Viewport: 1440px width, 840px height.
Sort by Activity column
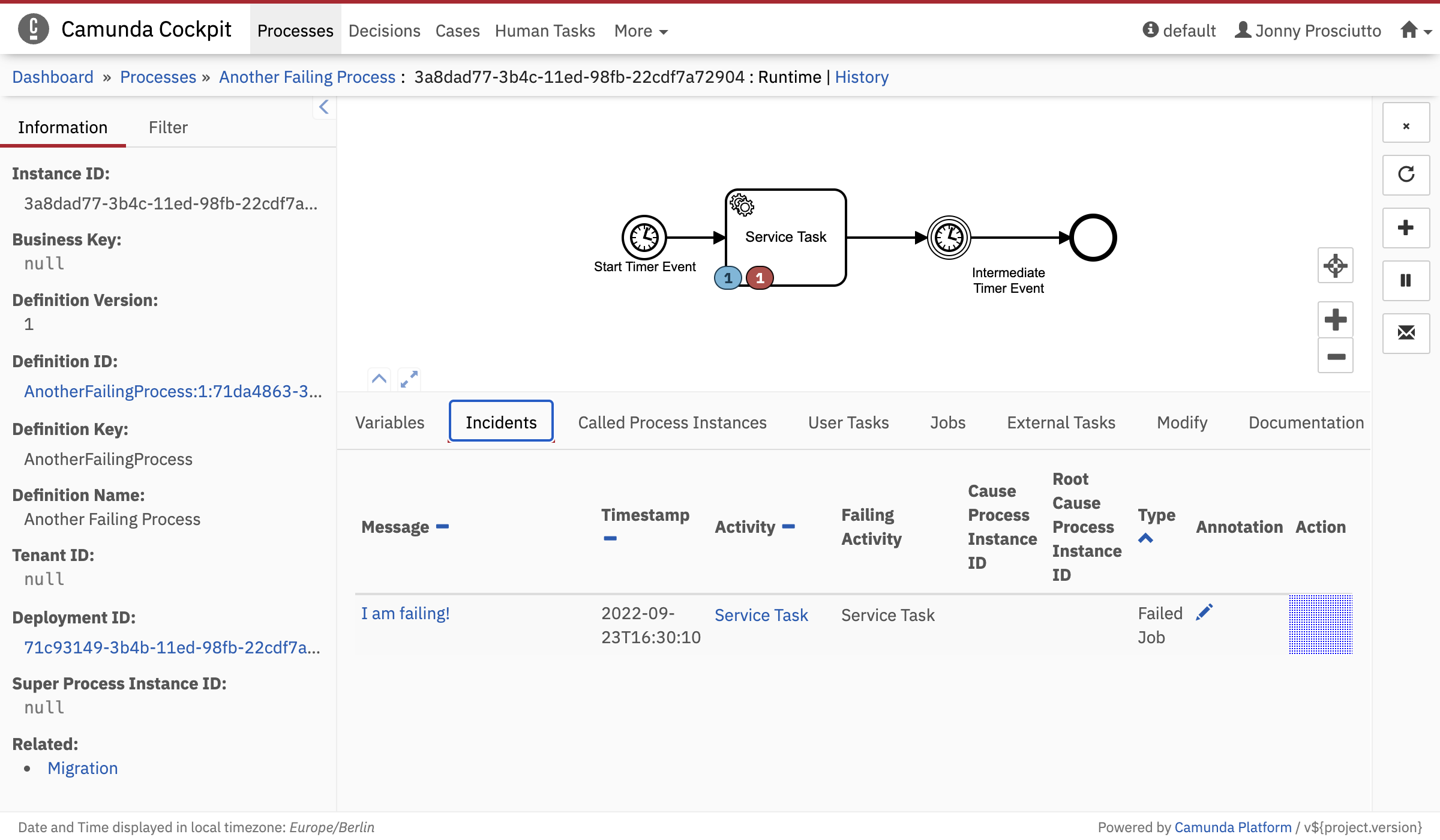coord(788,527)
